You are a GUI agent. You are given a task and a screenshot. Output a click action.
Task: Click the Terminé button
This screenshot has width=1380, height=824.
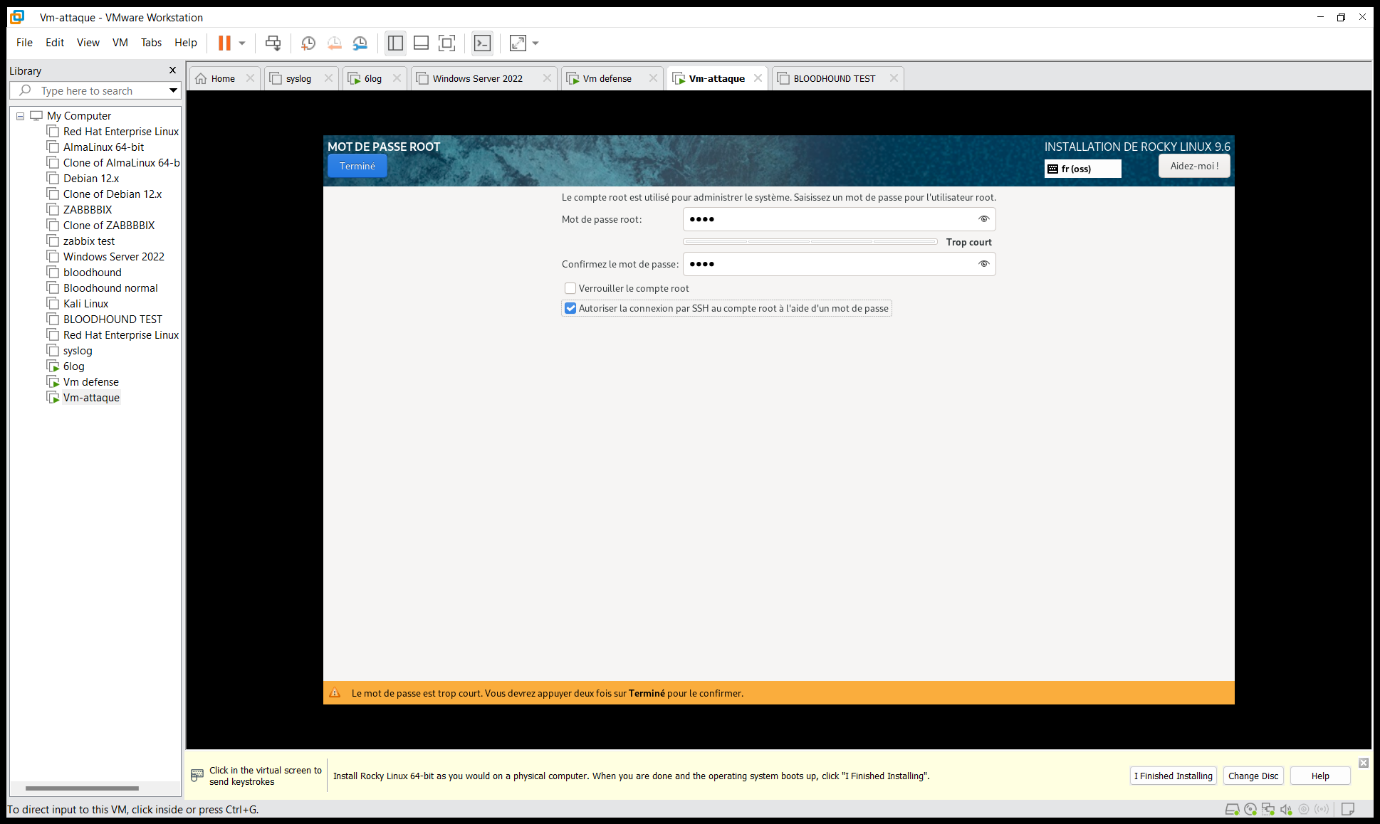[x=357, y=165]
